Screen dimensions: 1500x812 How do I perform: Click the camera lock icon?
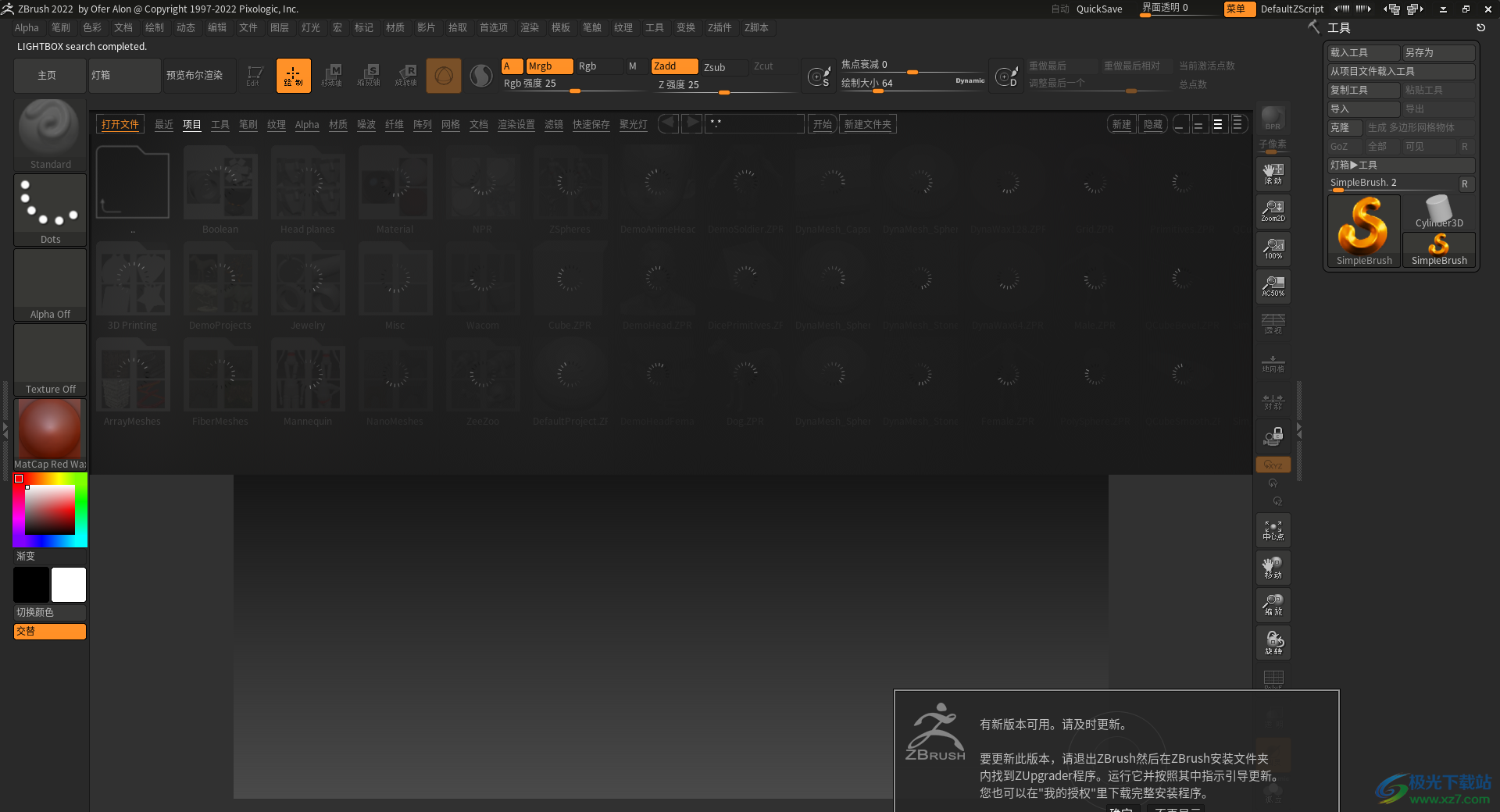coord(1273,437)
